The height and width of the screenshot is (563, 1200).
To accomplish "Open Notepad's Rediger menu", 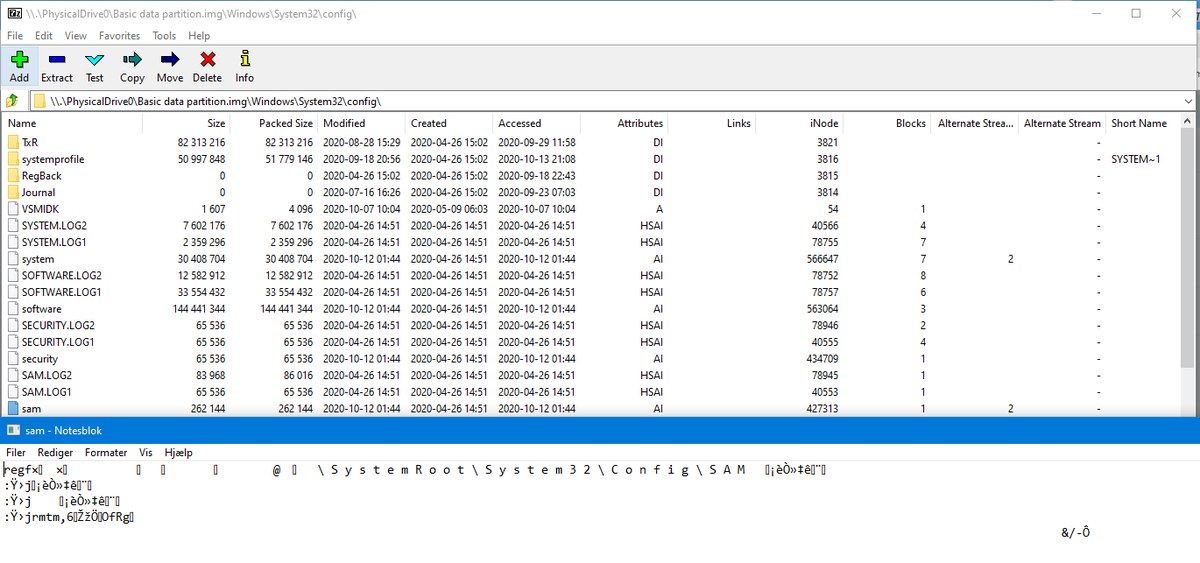I will (x=56, y=452).
